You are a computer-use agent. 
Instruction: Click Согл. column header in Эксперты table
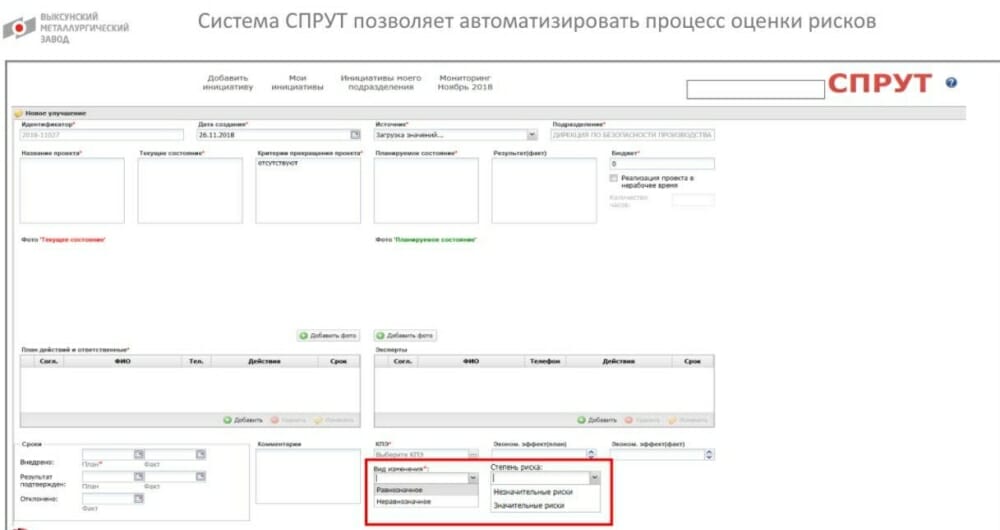click(x=402, y=361)
